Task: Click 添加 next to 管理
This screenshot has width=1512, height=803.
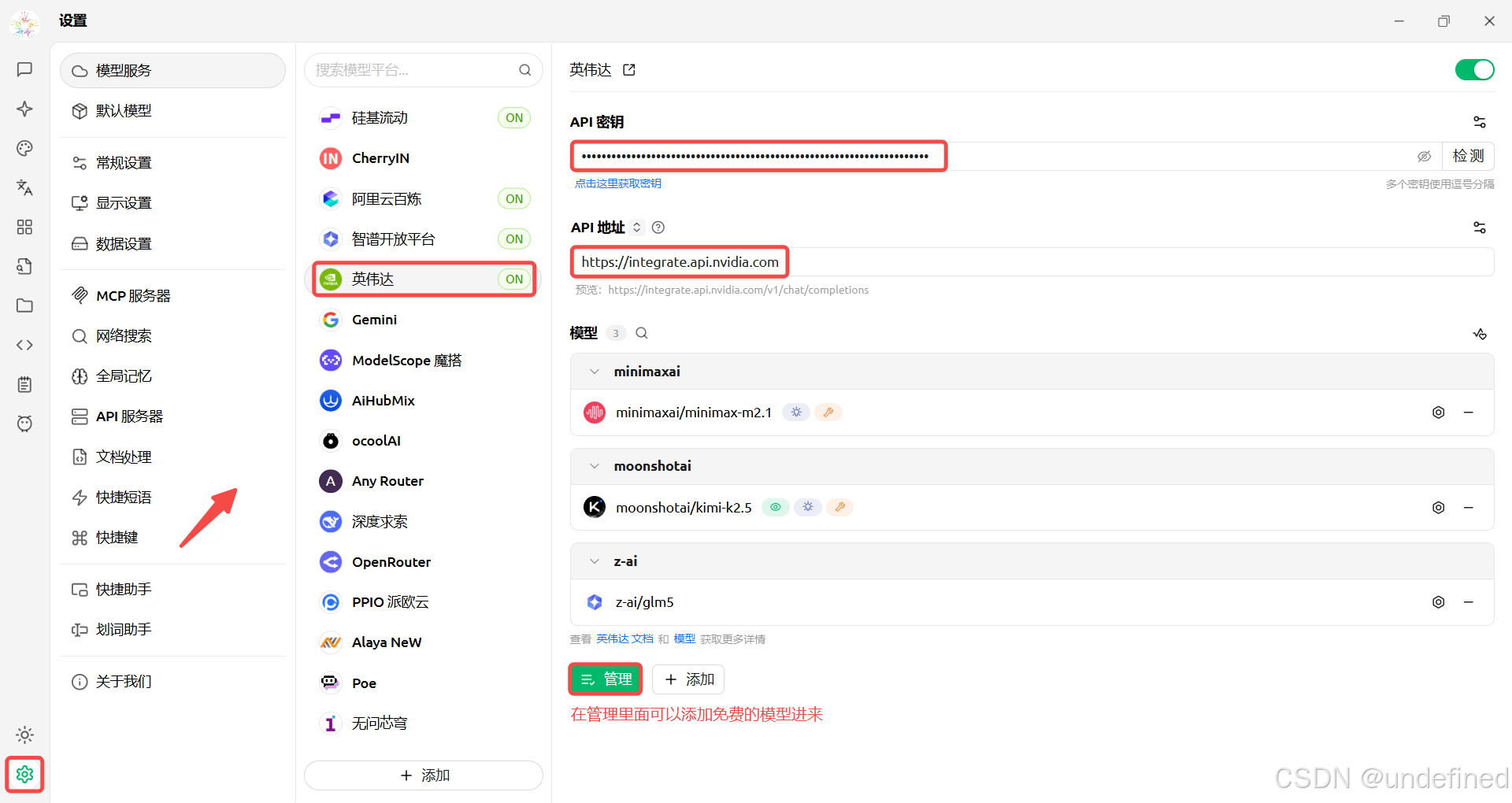Action: (688, 679)
